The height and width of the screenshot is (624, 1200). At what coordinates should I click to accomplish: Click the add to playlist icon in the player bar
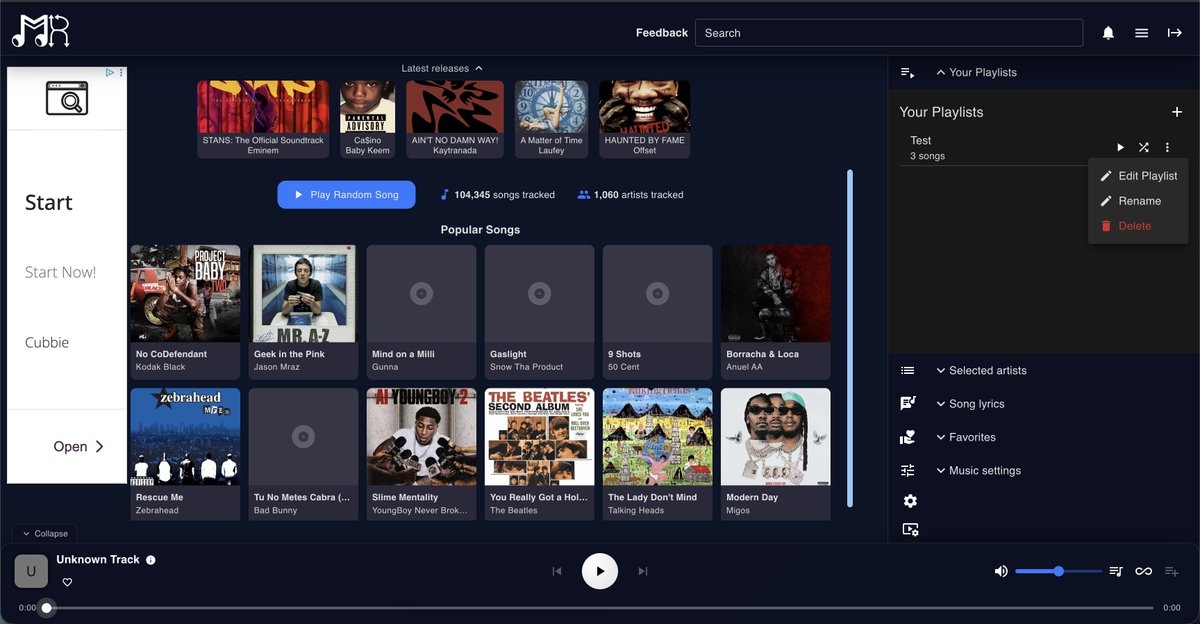pyautogui.click(x=1171, y=571)
